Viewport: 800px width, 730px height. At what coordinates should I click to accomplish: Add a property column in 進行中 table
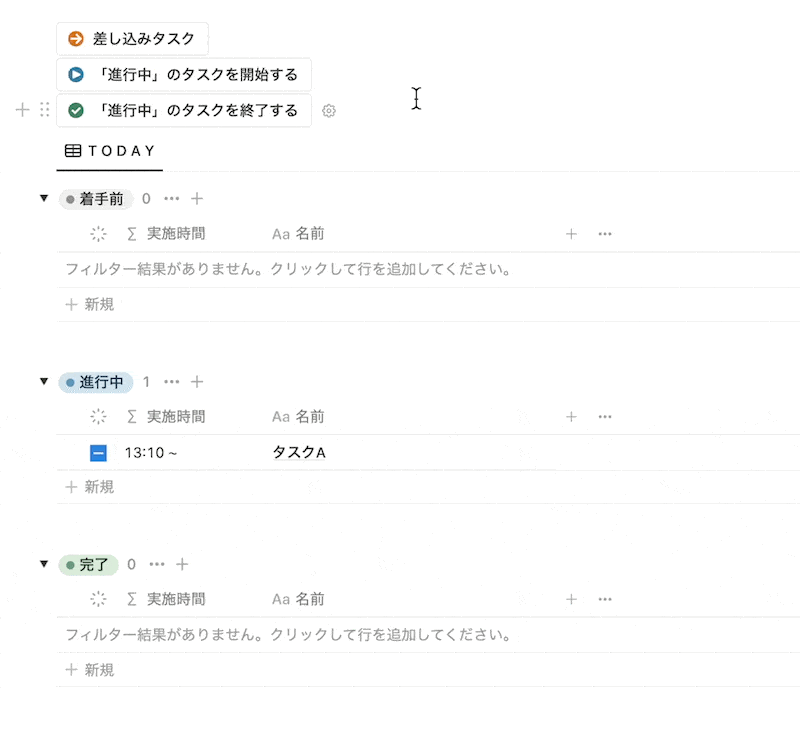571,417
